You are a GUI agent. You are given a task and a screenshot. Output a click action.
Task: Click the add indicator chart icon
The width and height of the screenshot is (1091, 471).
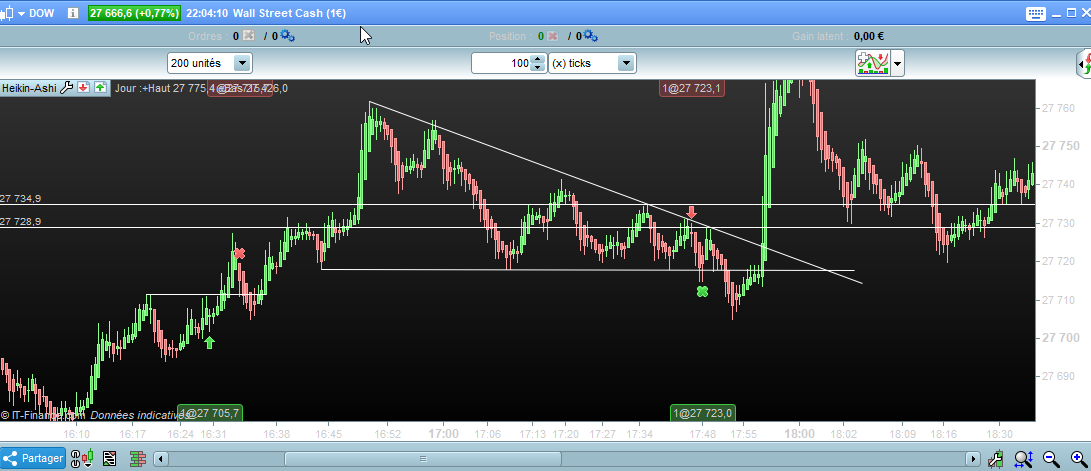pyautogui.click(x=873, y=63)
